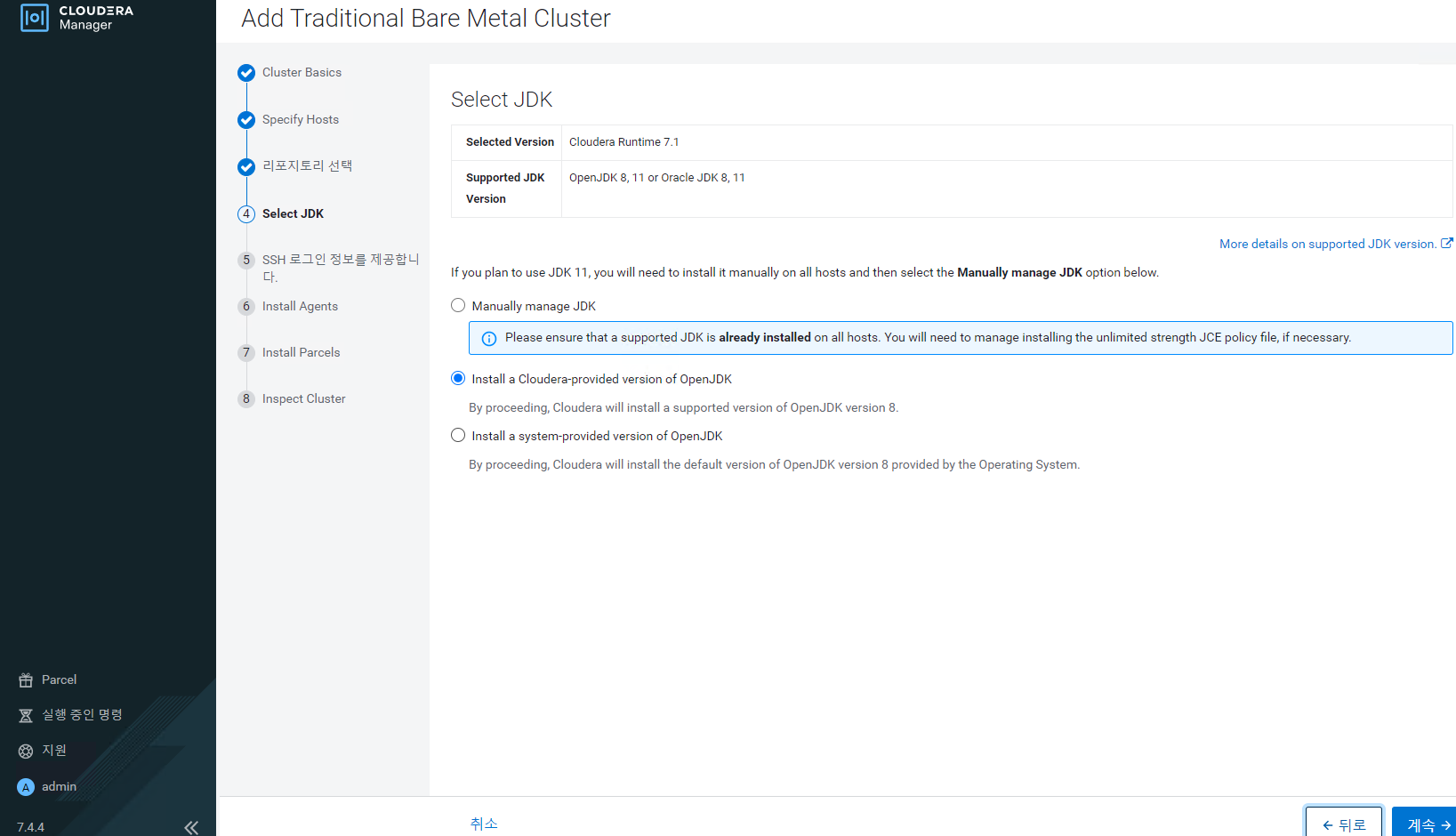Select Install a system-provided OpenJDK radio

point(458,435)
